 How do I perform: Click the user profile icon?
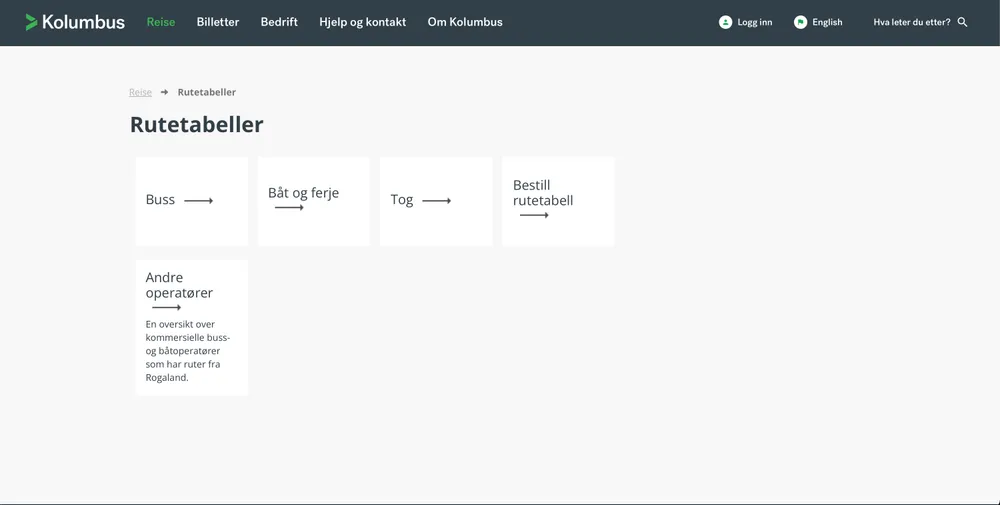726,22
